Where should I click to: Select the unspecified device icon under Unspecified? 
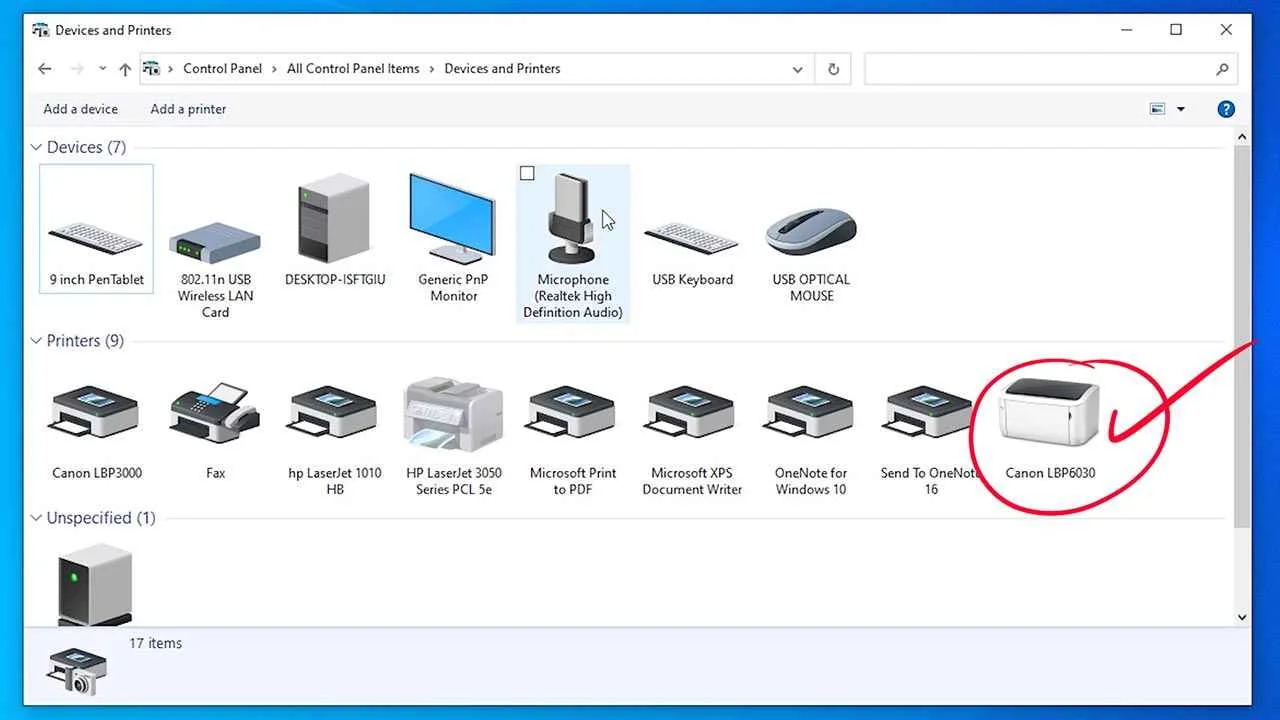click(96, 584)
